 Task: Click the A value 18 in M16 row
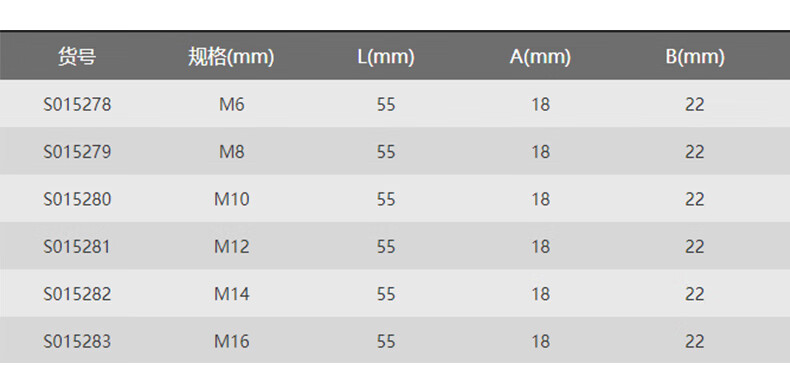tap(540, 341)
